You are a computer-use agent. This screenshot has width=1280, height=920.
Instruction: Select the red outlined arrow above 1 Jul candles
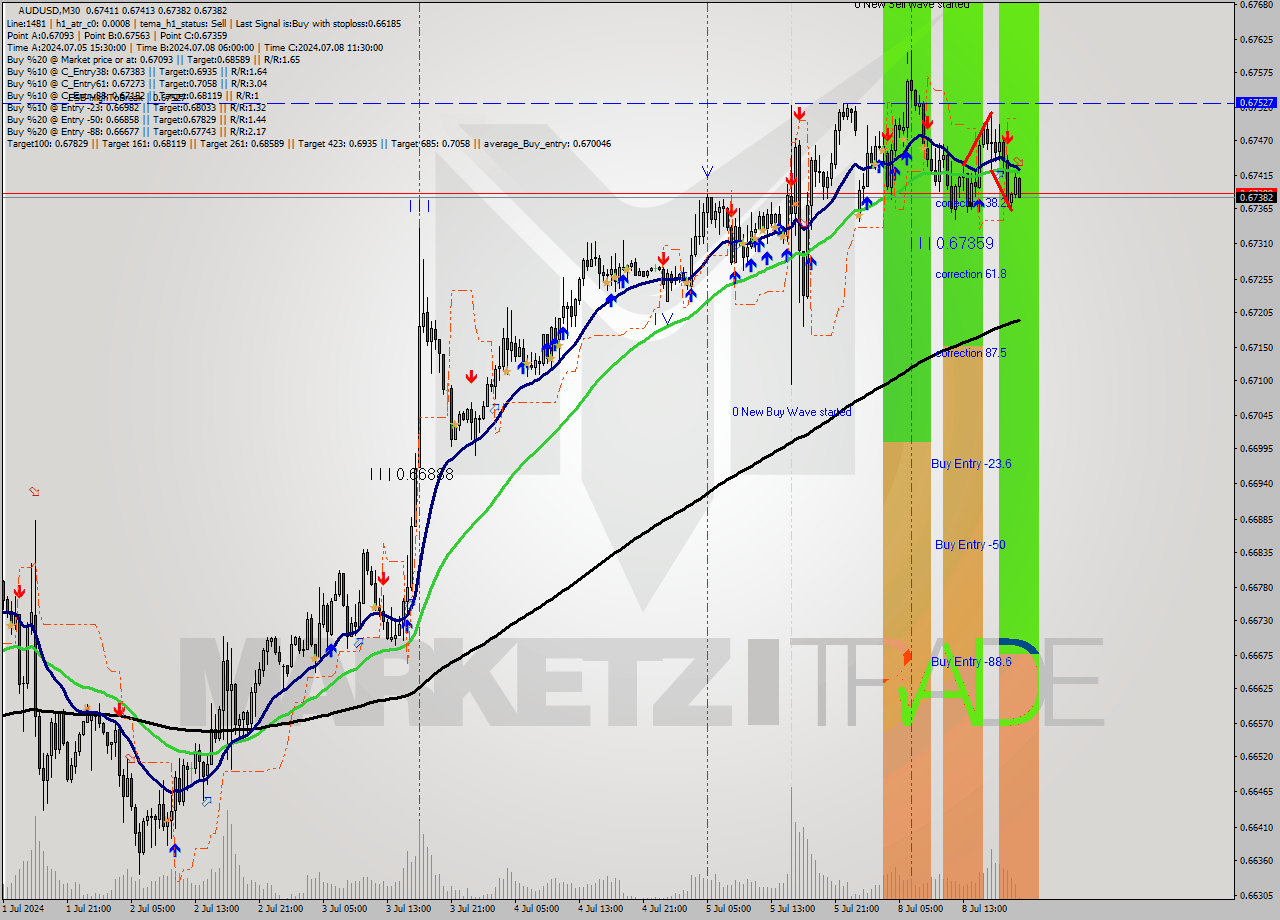[x=34, y=491]
